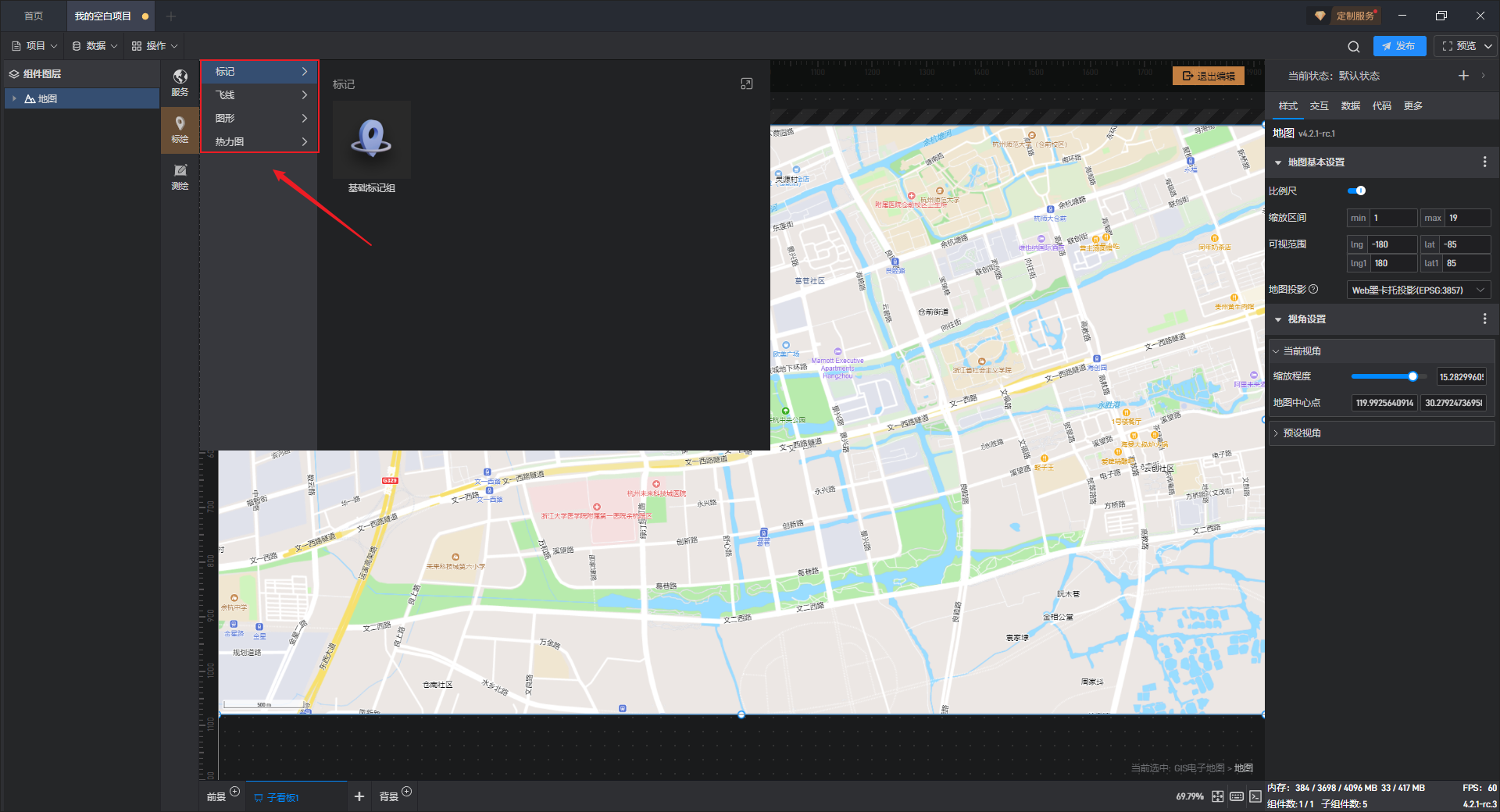Switch to the 样式 tab

pyautogui.click(x=1288, y=106)
